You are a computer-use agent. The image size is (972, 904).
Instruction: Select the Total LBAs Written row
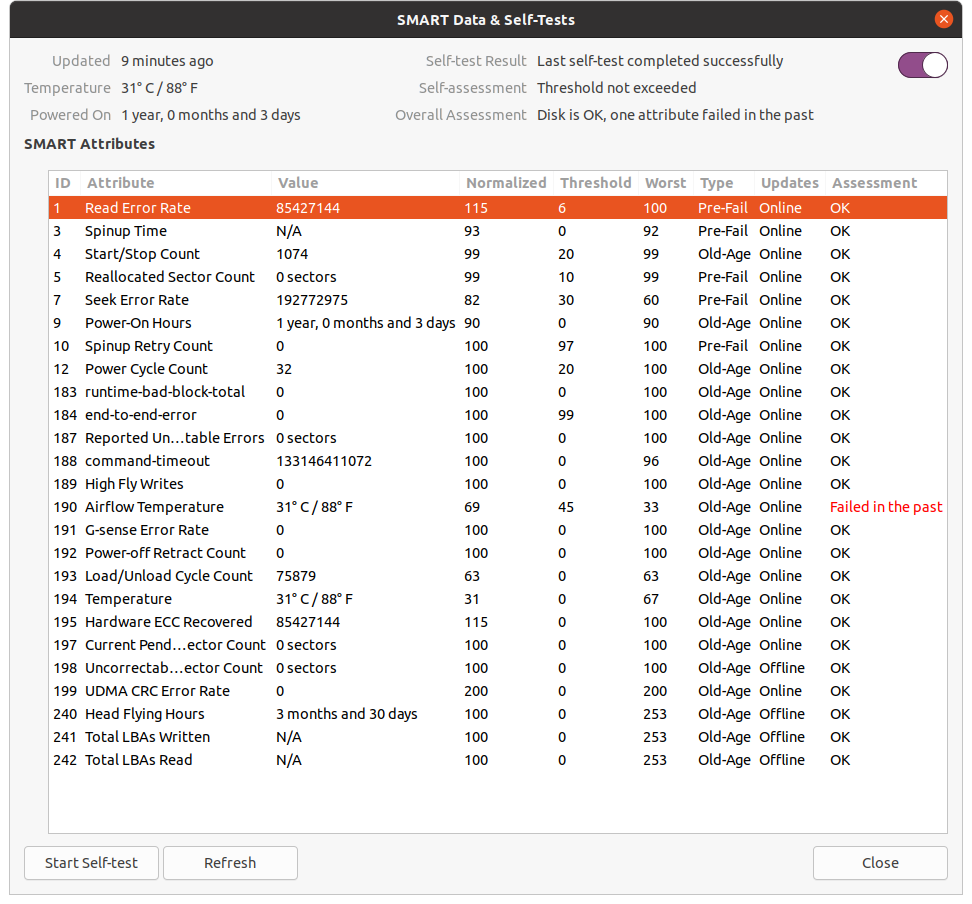pyautogui.click(x=498, y=736)
